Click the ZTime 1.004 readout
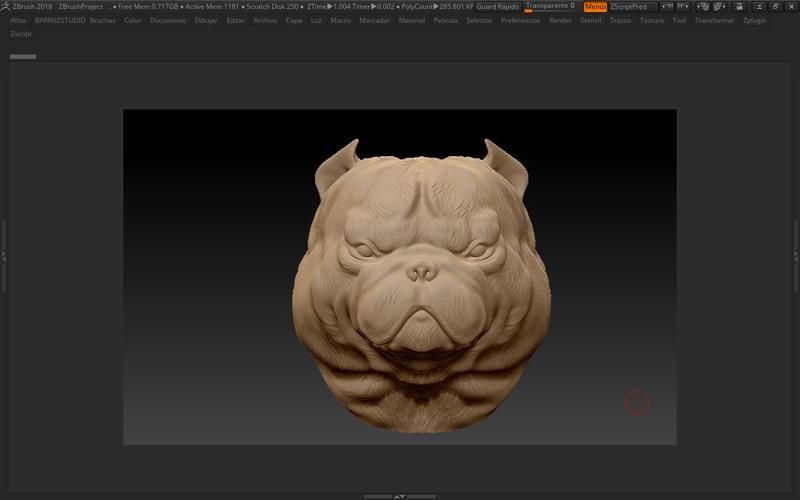Viewport: 800px width, 500px height. pyautogui.click(x=329, y=7)
